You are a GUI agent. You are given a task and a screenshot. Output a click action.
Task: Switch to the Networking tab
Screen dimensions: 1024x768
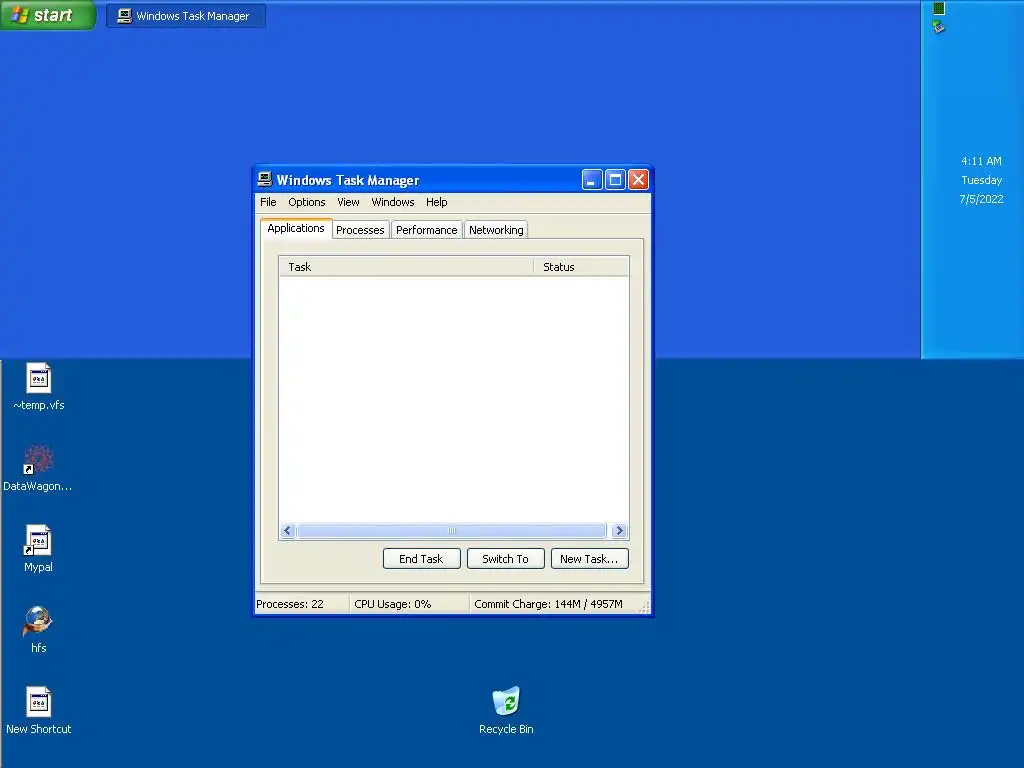[x=496, y=230]
